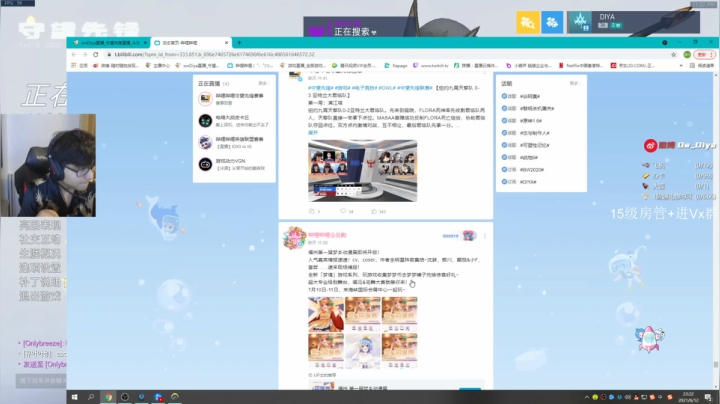The height and width of the screenshot is (404, 720).
Task: Open the first live channel avatar
Action: point(205,99)
